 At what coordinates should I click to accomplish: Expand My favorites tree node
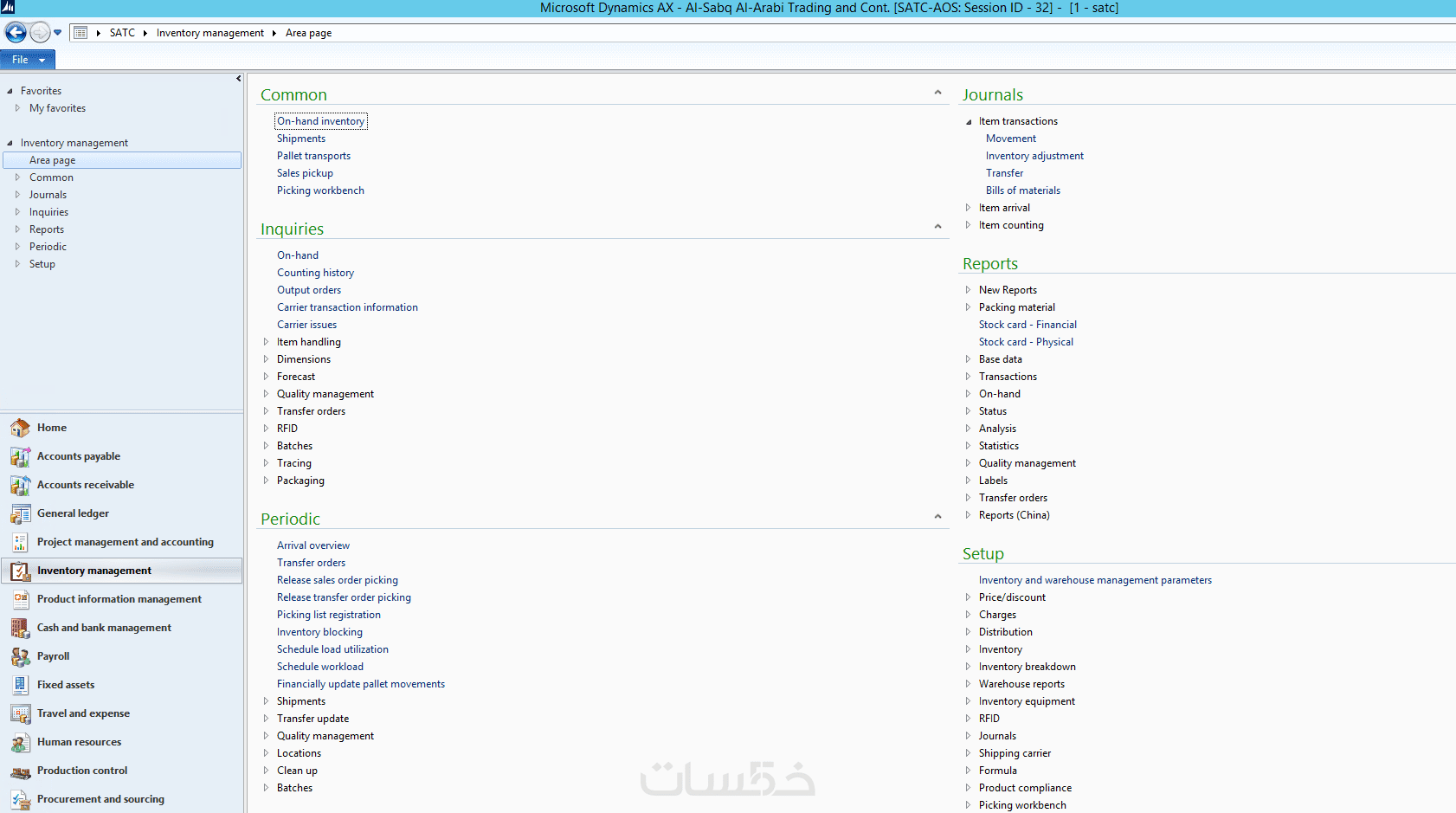point(17,108)
